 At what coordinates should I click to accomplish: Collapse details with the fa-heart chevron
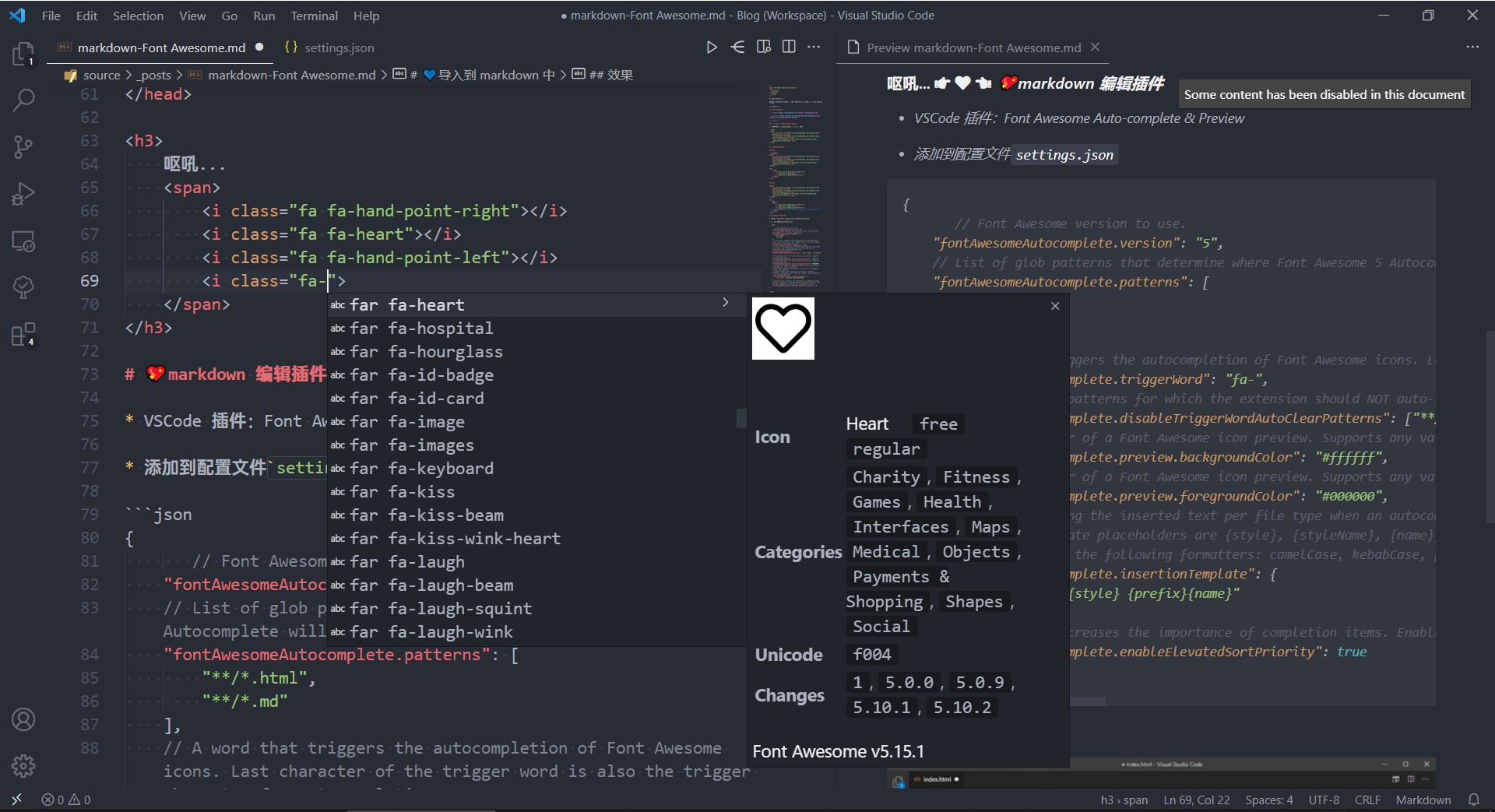point(726,302)
